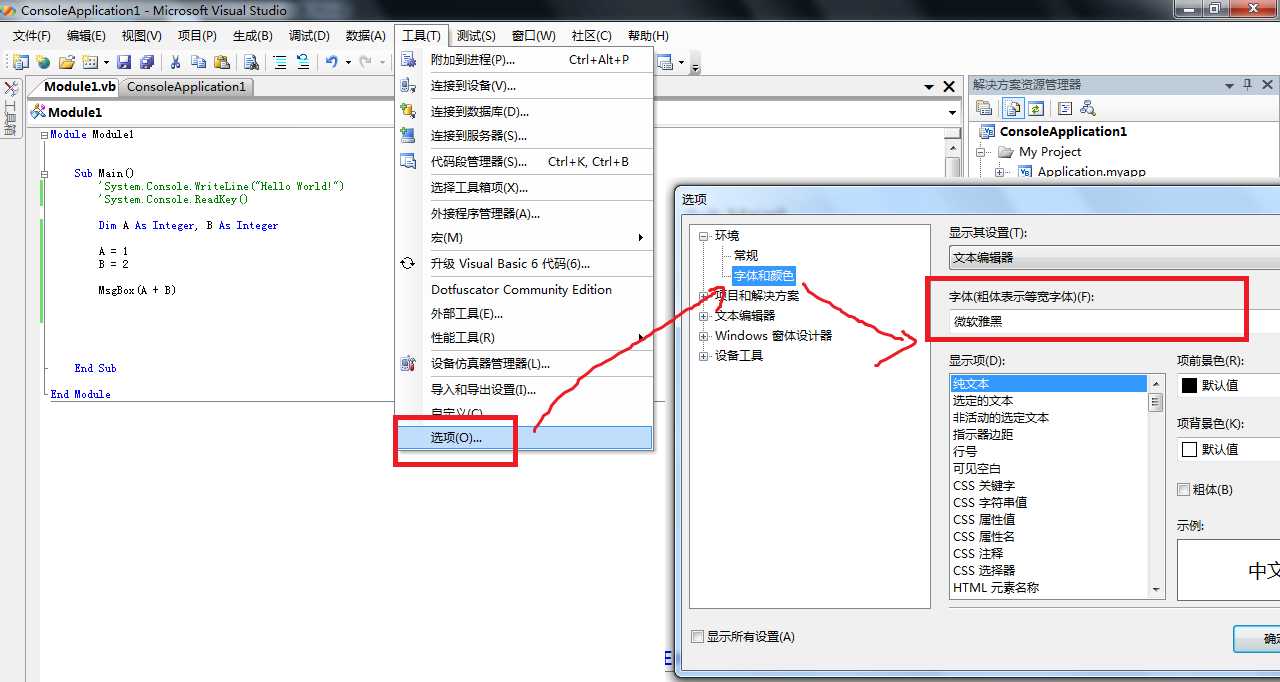The width and height of the screenshot is (1280, 682).
Task: Click the Undo arrow icon
Action: [x=332, y=62]
